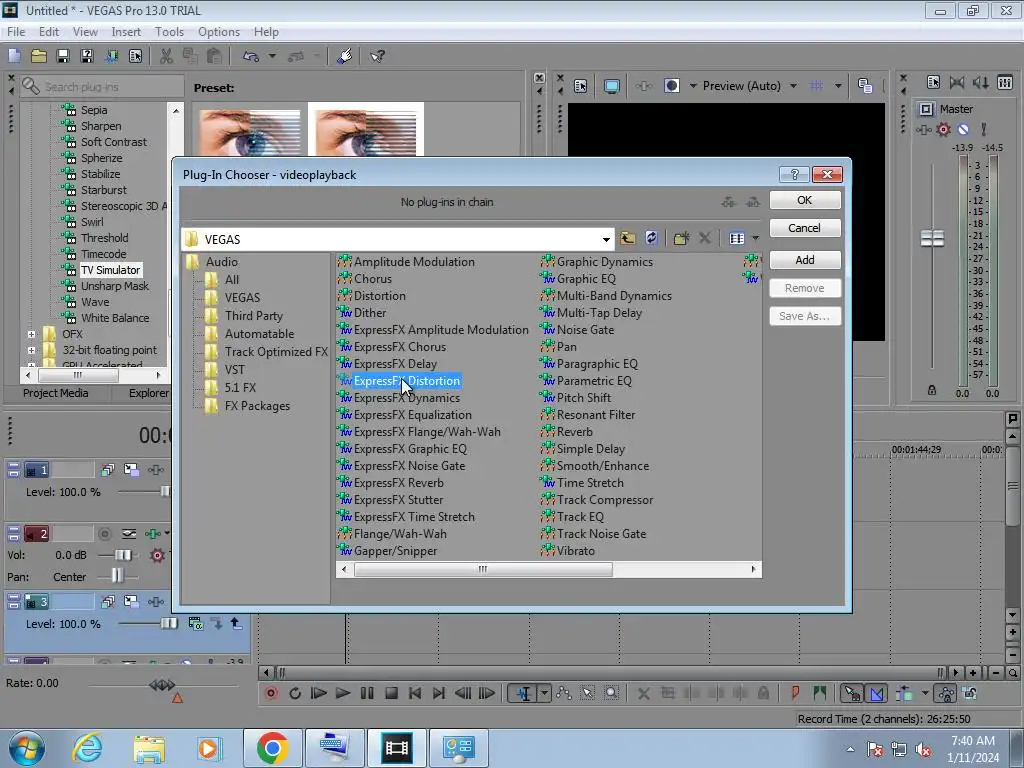Click the Master bus FX gear icon
This screenshot has height=768, width=1024.
pyautogui.click(x=944, y=129)
